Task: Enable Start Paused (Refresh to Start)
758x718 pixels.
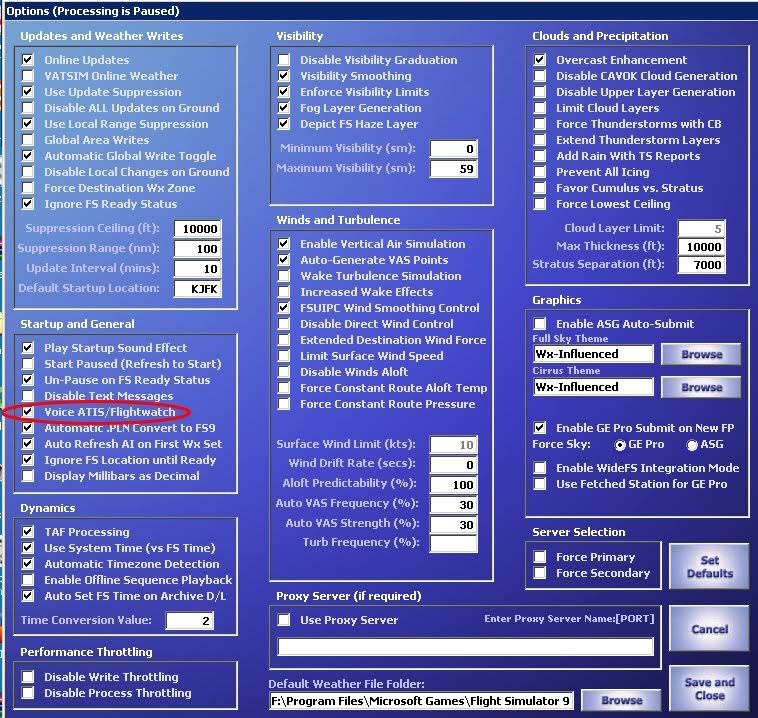Action: pos(28,364)
